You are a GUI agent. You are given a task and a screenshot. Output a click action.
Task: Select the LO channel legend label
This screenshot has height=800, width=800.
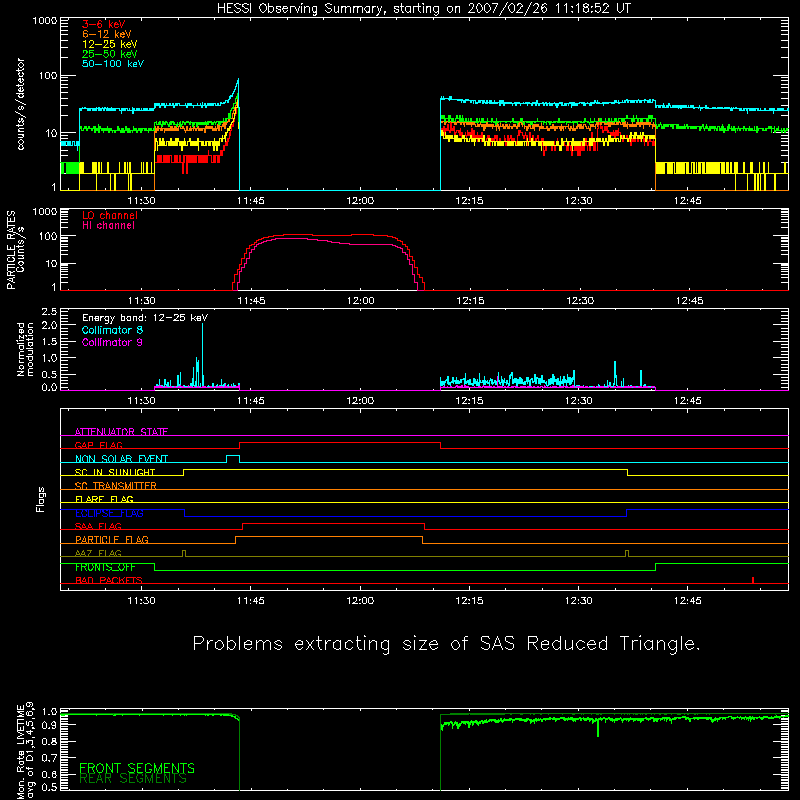[x=110, y=216]
